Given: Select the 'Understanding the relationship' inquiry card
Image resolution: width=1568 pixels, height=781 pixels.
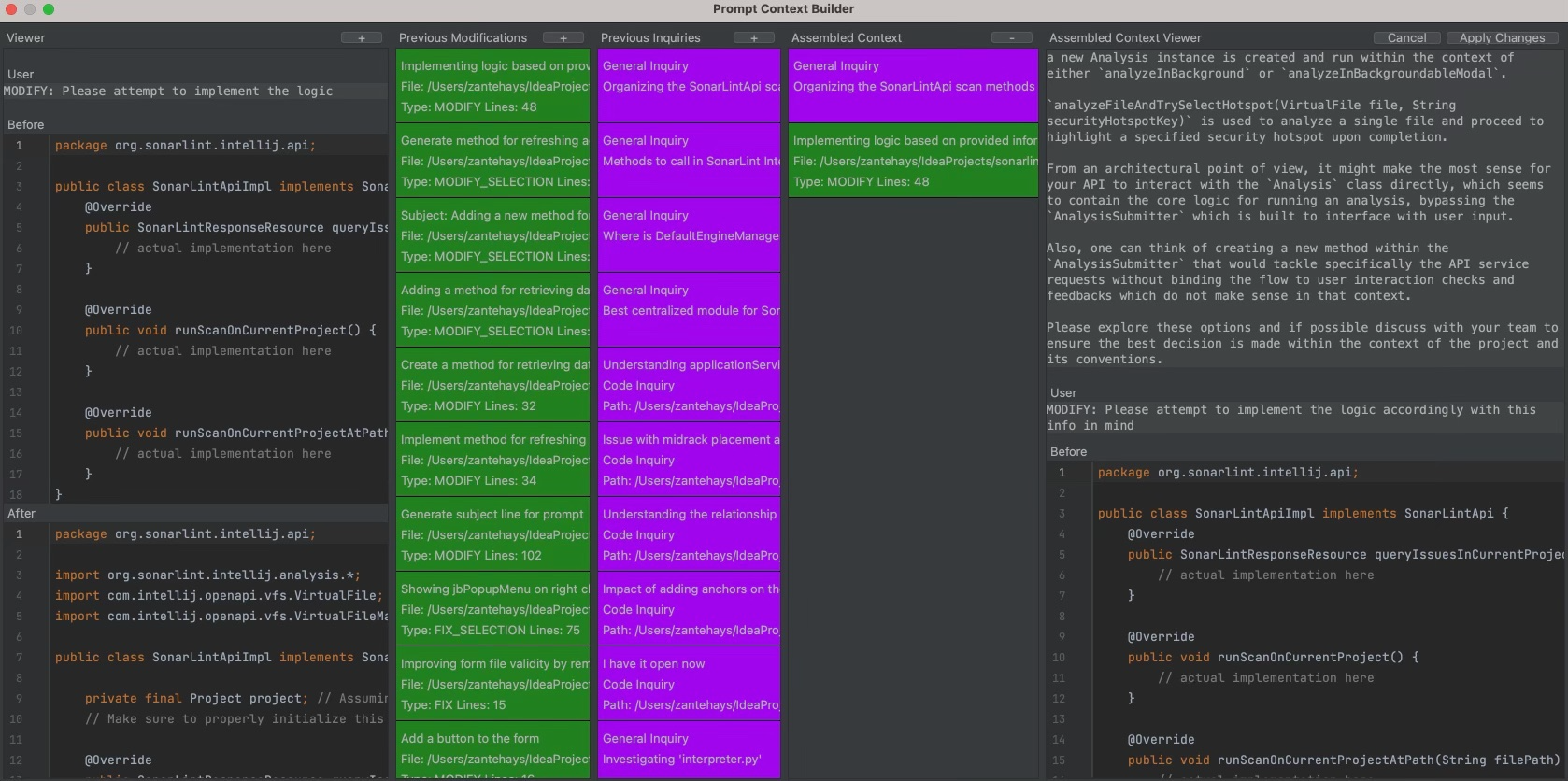Looking at the screenshot, I should [690, 534].
